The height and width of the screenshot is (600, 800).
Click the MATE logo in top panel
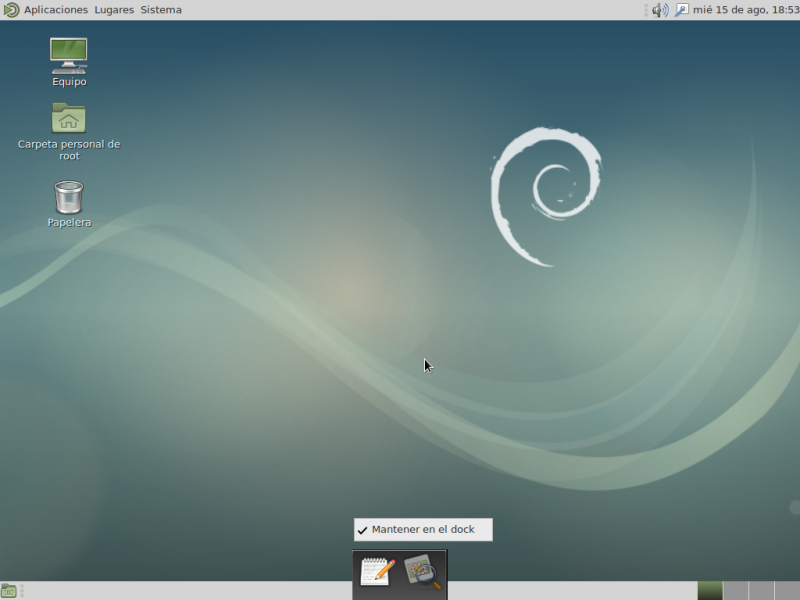tap(11, 10)
